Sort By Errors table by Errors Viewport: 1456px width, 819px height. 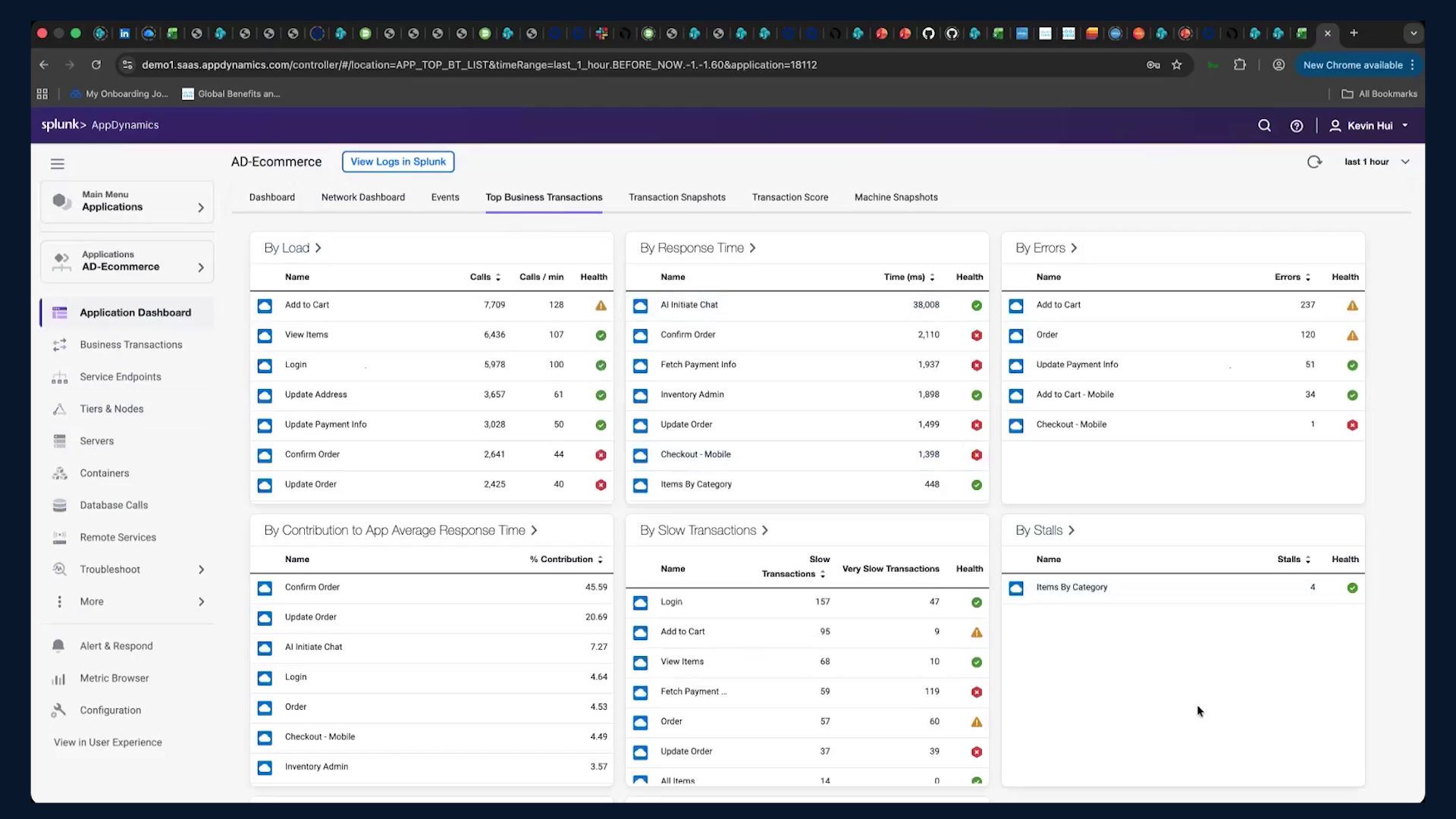click(1292, 278)
